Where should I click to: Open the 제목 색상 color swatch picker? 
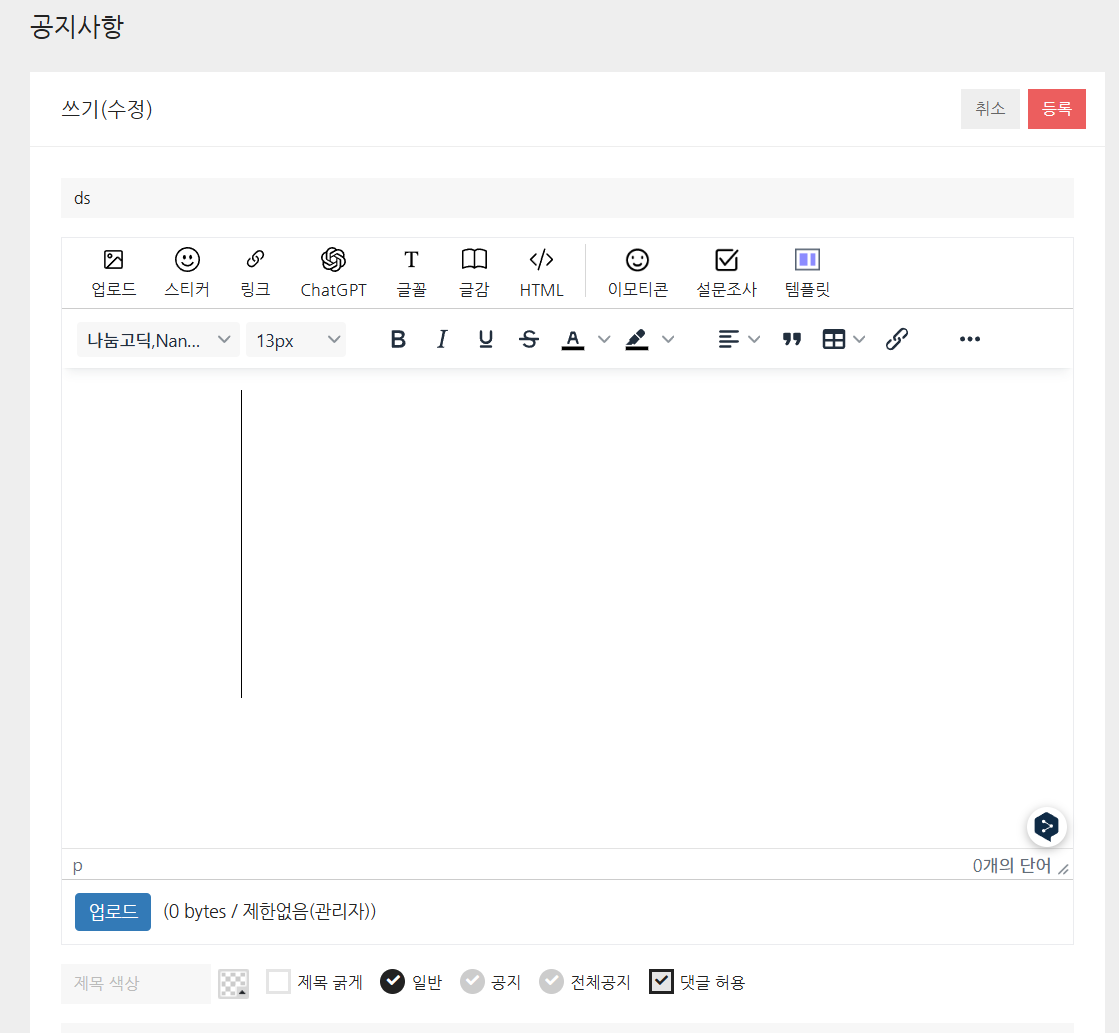(233, 983)
